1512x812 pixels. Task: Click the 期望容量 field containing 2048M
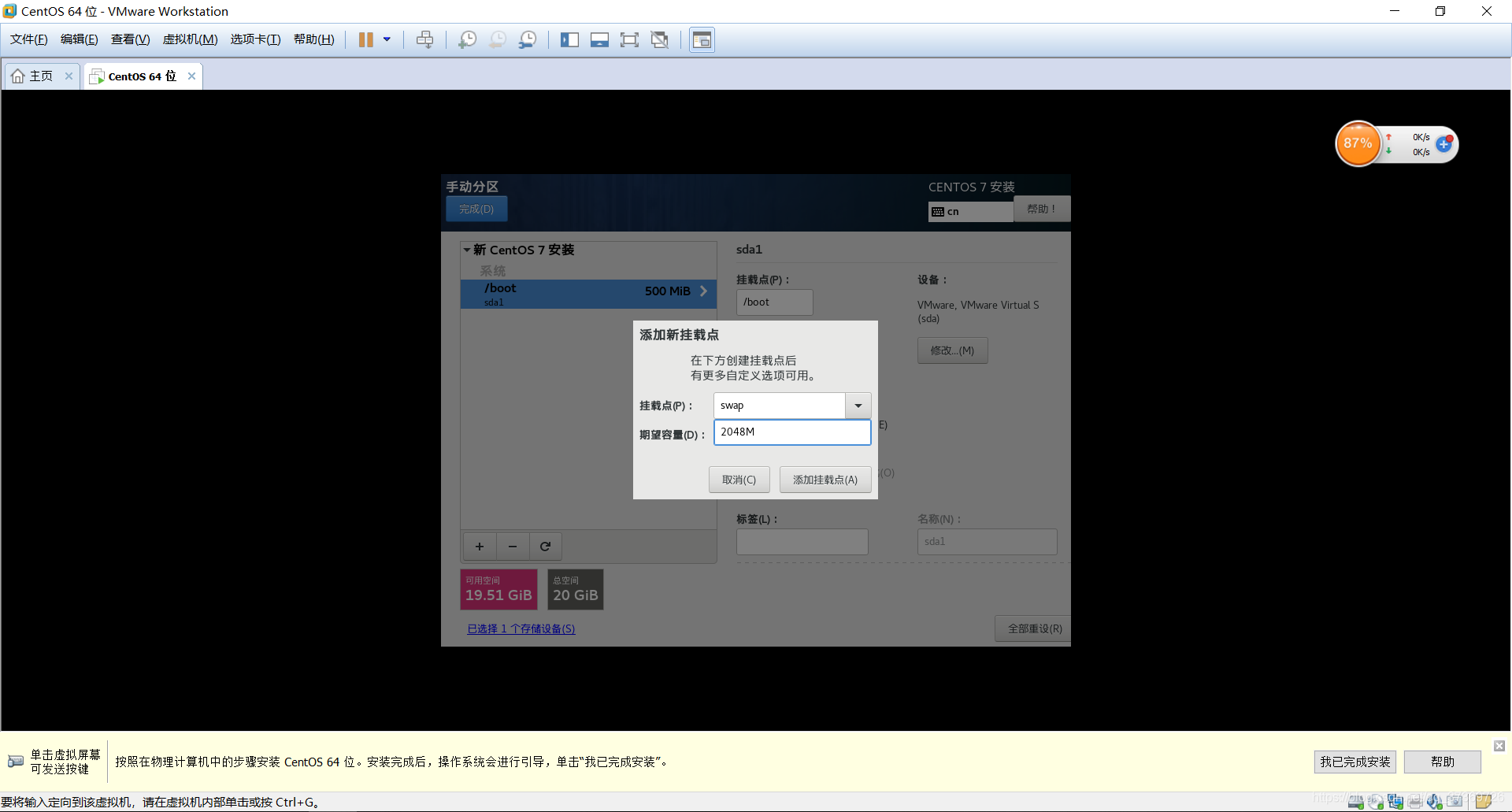point(792,432)
